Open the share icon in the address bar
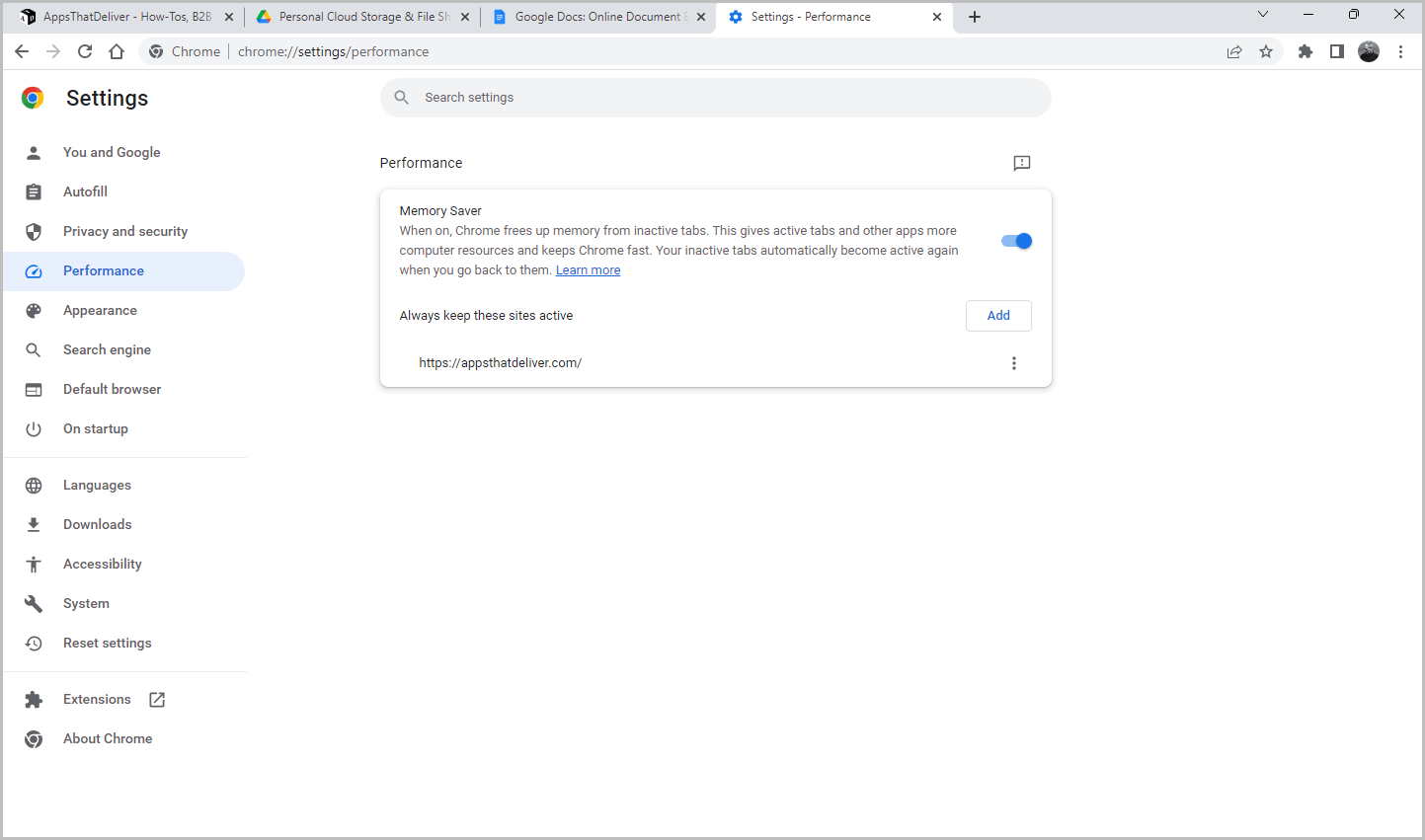The width and height of the screenshot is (1425, 840). tap(1234, 50)
